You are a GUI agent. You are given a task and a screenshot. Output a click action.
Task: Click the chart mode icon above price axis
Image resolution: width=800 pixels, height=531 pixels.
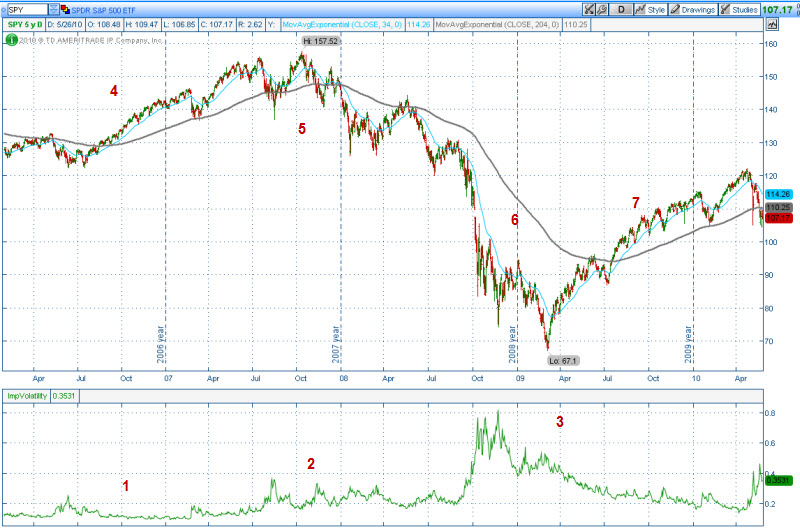coord(772,24)
